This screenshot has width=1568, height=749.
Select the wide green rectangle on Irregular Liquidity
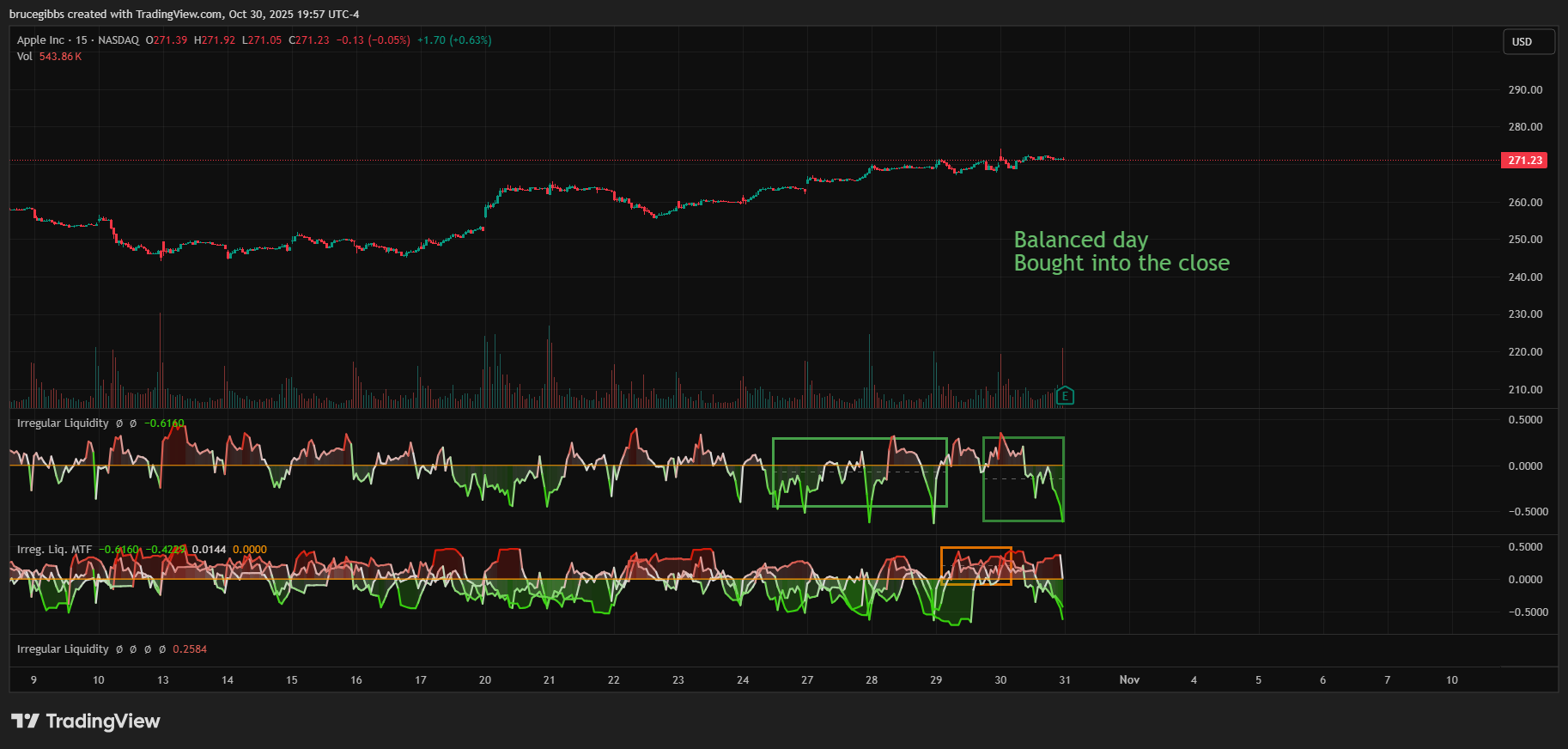click(x=859, y=439)
